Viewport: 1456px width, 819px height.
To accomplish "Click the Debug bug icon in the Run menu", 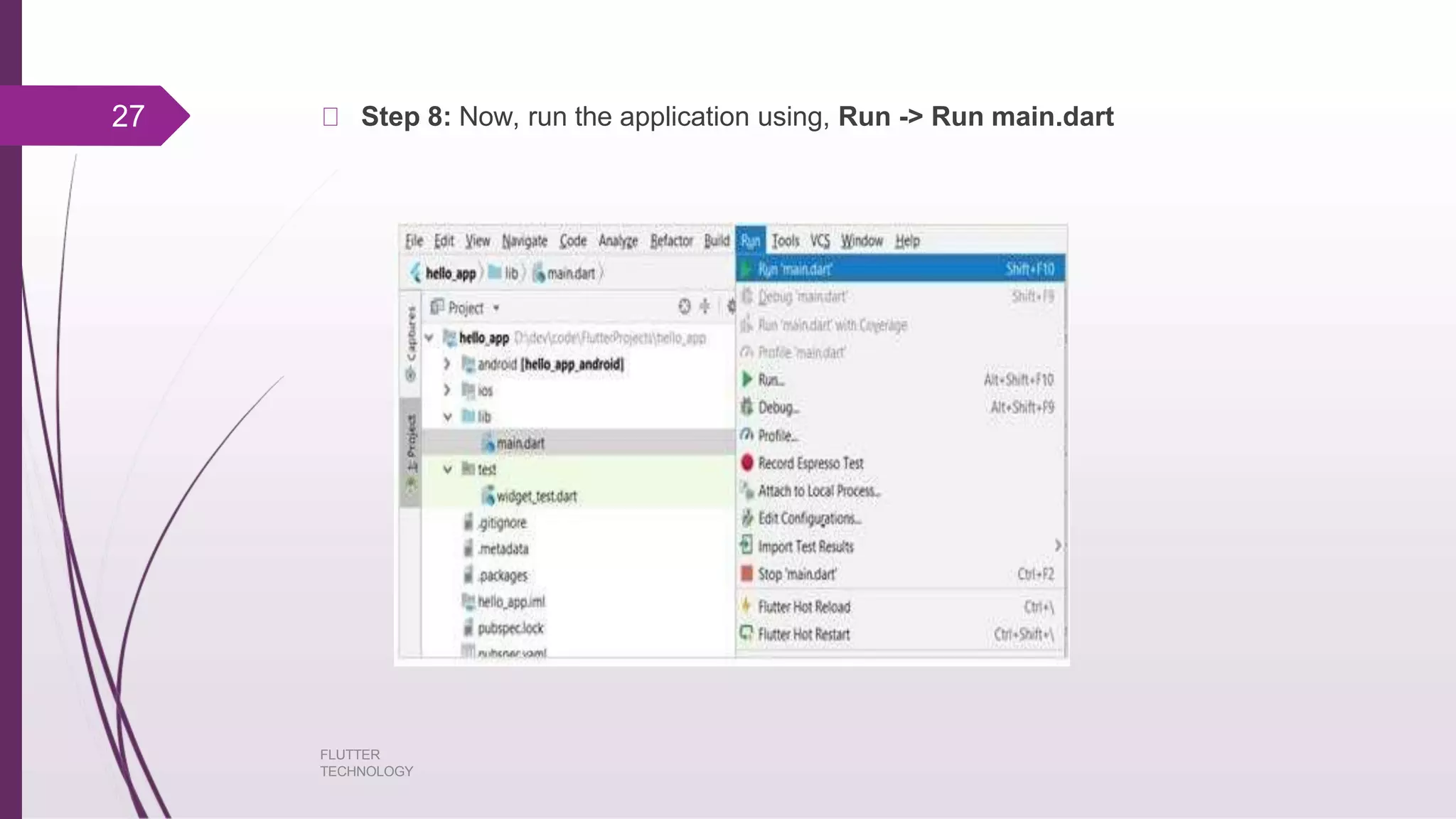I will tap(746, 407).
